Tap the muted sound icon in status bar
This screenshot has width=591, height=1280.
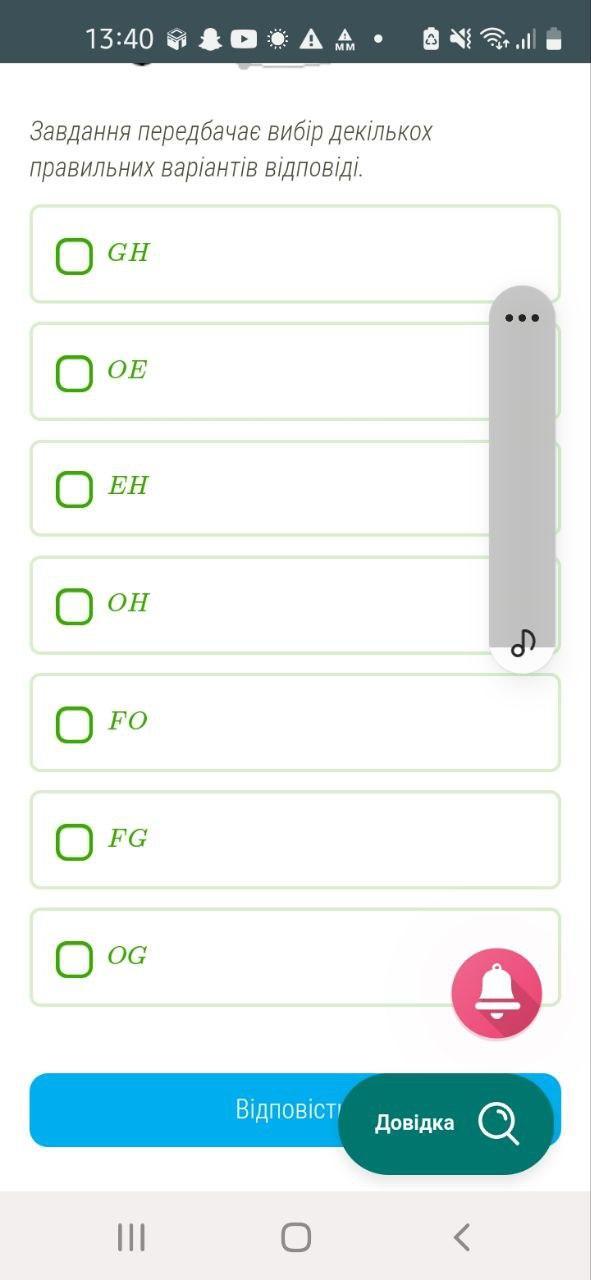click(x=460, y=39)
